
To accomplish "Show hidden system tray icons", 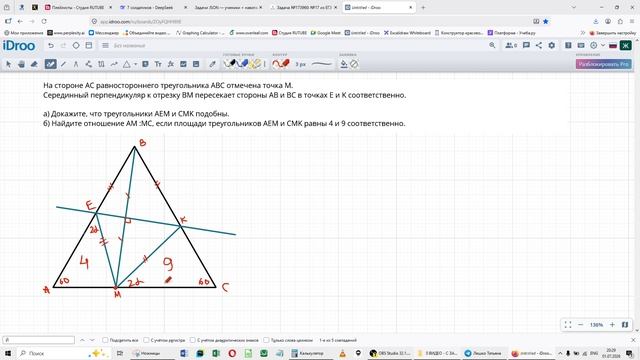I will click(560, 353).
